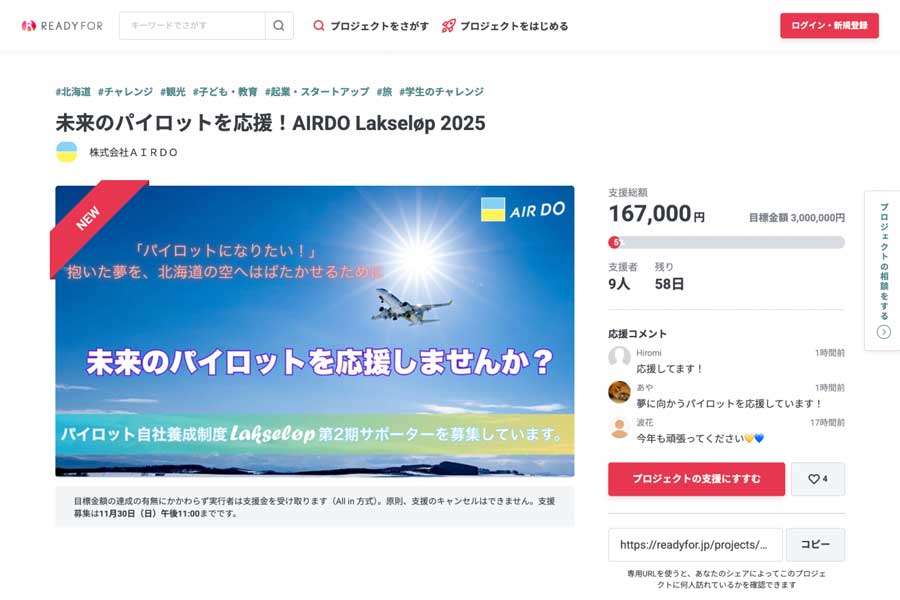The width and height of the screenshot is (900, 600).
Task: Click the project main banner image
Action: (314, 330)
